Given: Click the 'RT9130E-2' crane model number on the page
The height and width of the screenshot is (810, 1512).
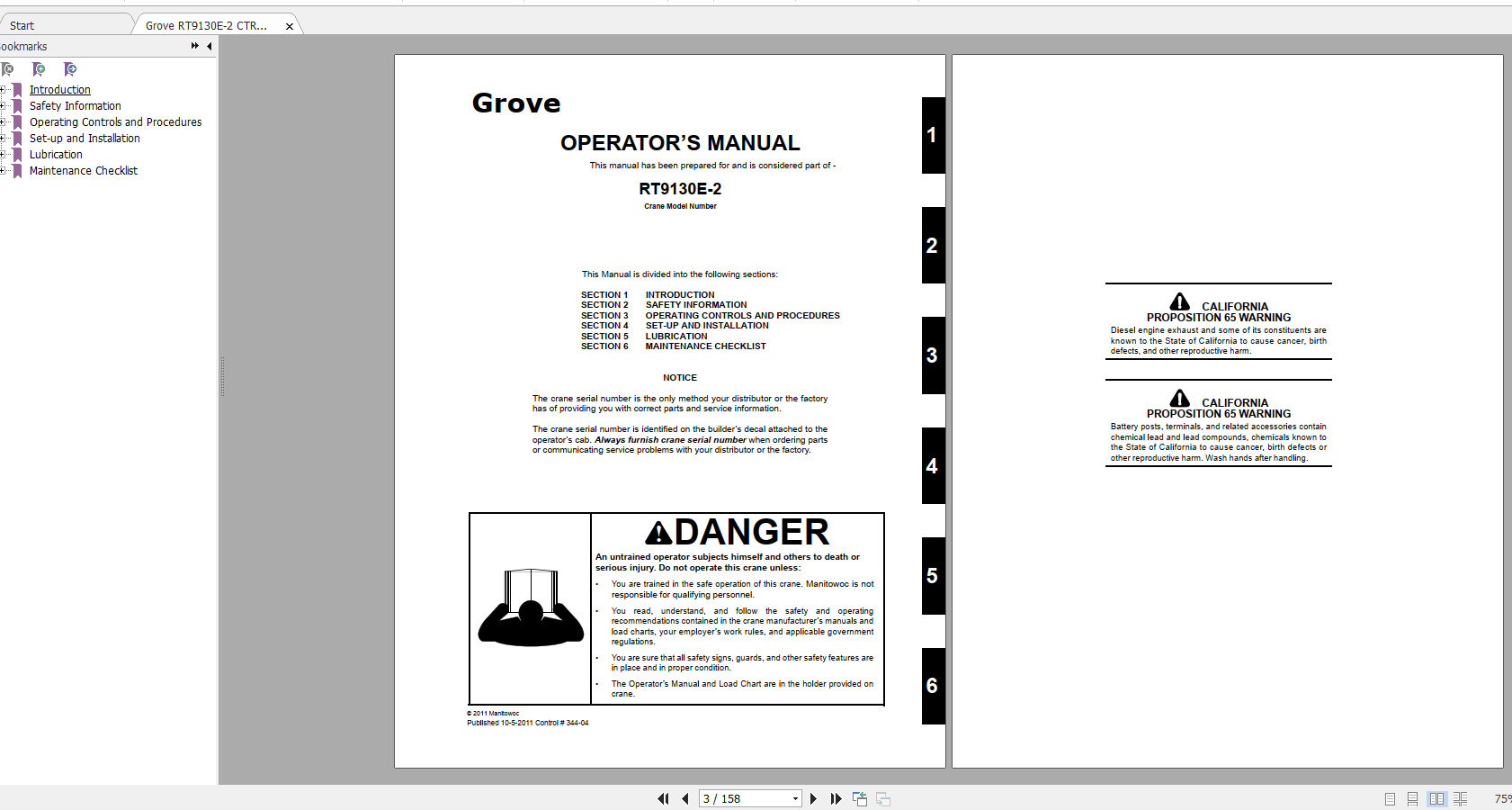Looking at the screenshot, I should [x=680, y=189].
